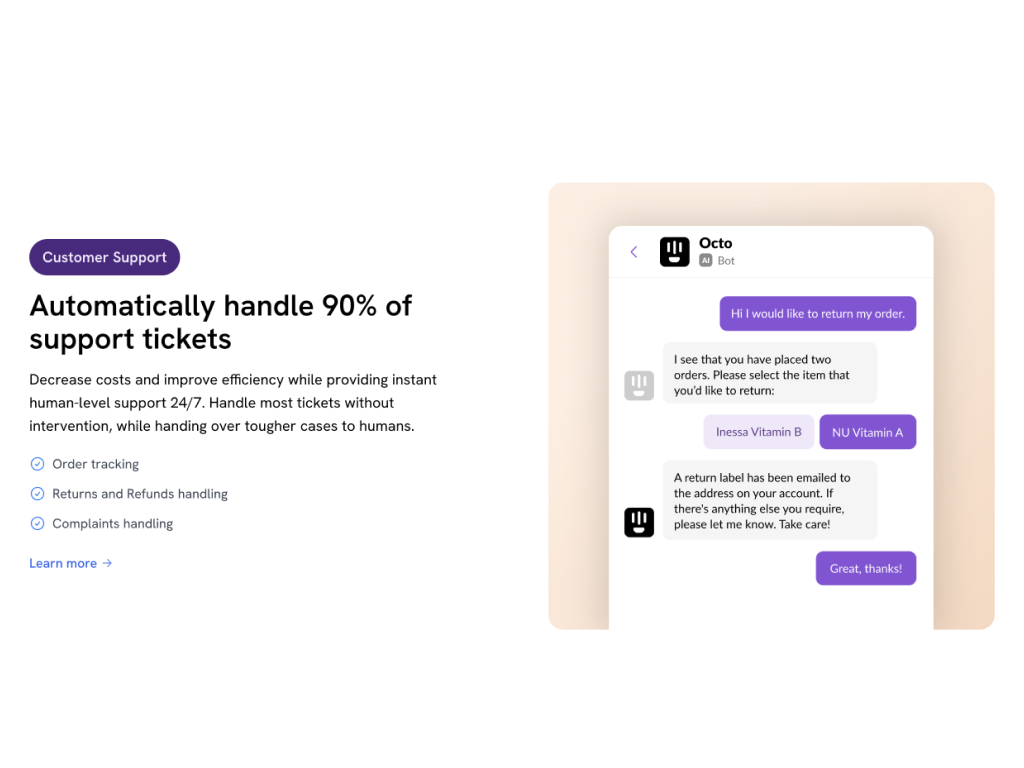Screen dimensions: 1024x768
Task: Click gray bot avatar beside orders message
Action: pyautogui.click(x=639, y=385)
